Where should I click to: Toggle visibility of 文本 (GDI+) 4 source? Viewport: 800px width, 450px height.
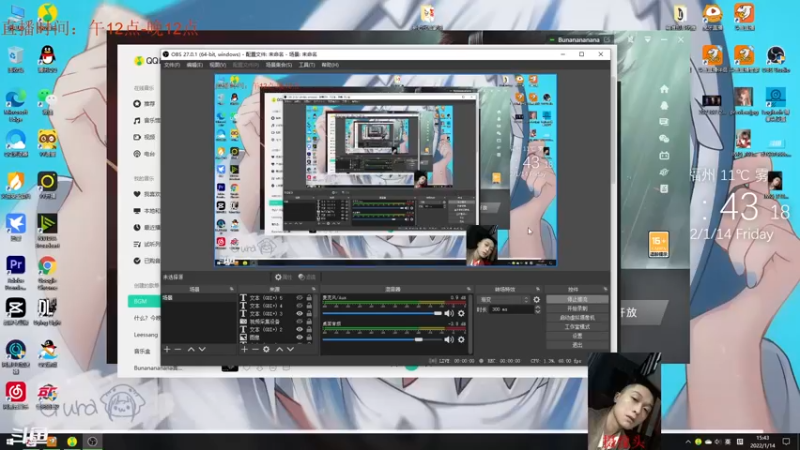pos(299,306)
